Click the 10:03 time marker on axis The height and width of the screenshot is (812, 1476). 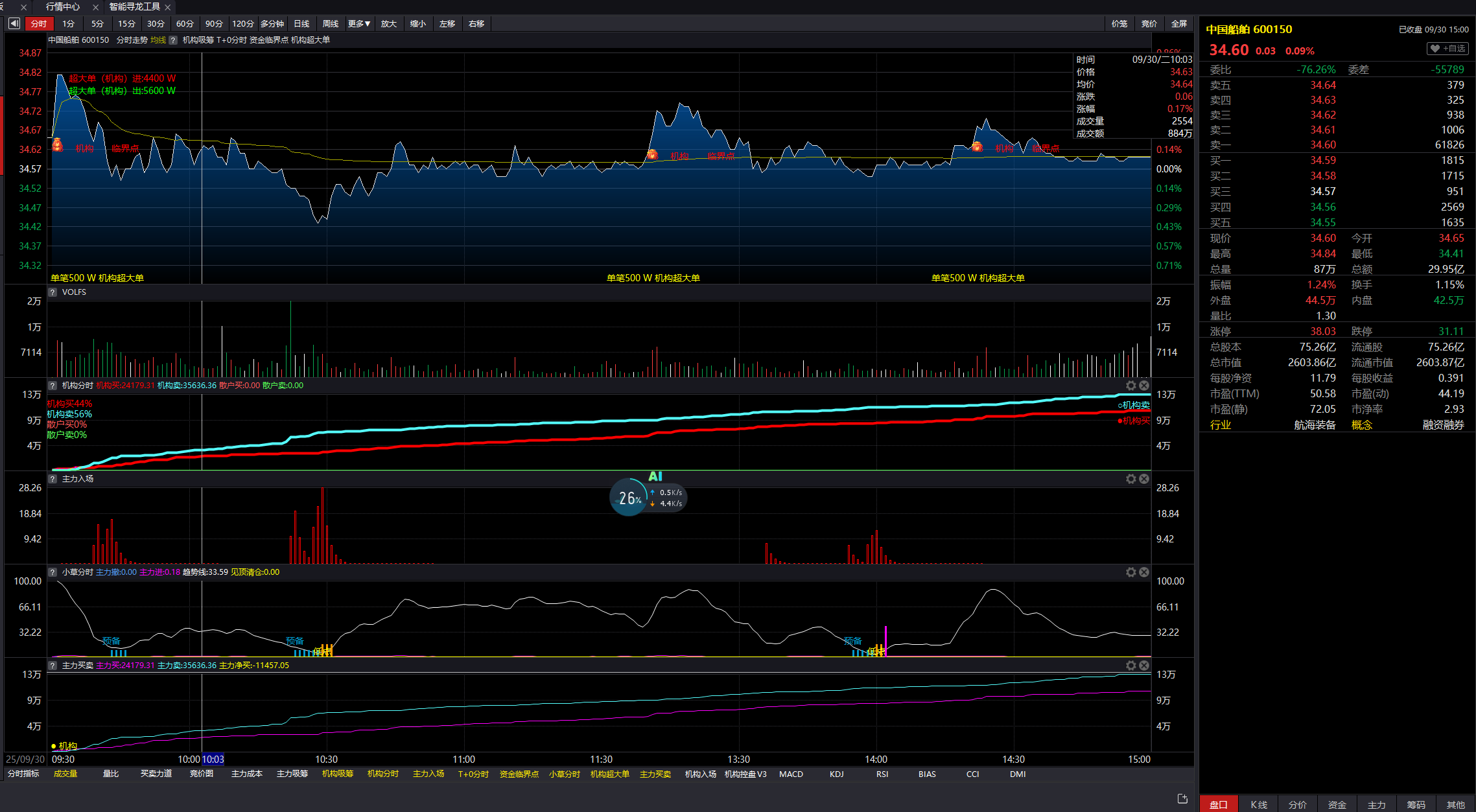[213, 759]
